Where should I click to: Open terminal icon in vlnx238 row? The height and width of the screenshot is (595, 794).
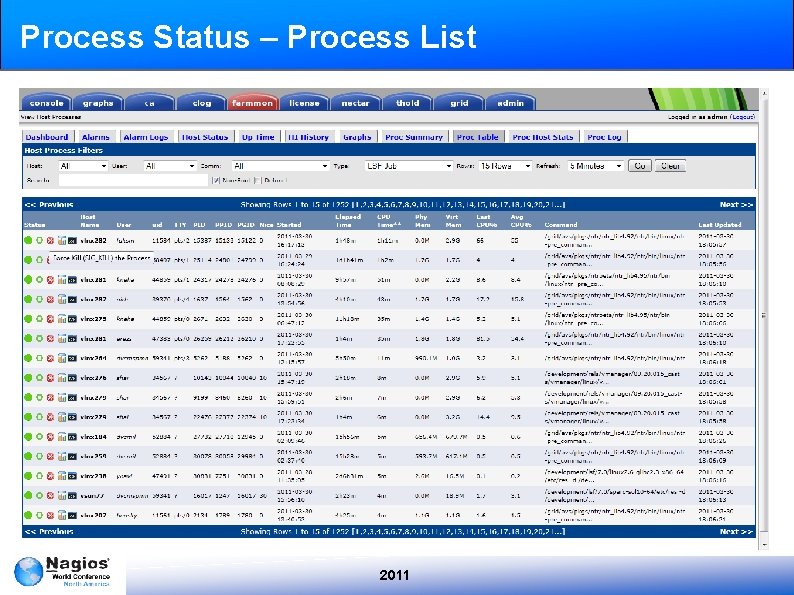[72, 476]
